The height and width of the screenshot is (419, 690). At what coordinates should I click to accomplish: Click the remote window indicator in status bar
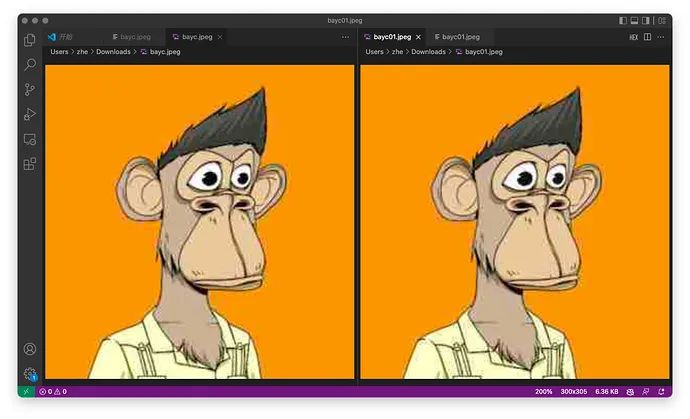[26, 391]
